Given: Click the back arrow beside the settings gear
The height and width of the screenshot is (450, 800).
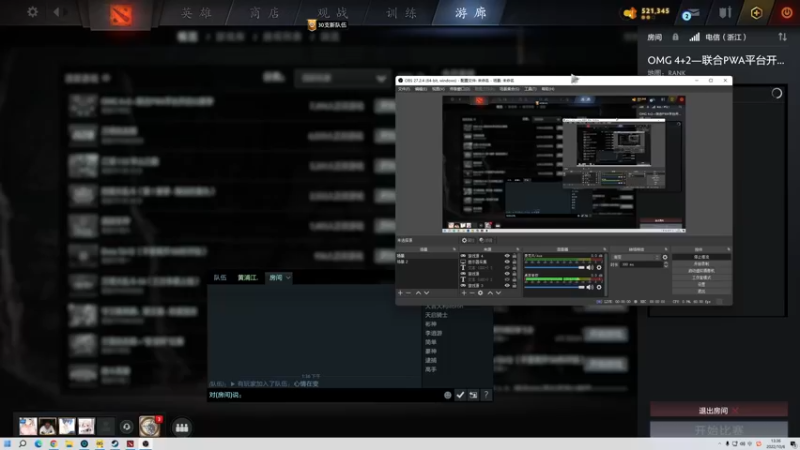Looking at the screenshot, I should (56, 11).
